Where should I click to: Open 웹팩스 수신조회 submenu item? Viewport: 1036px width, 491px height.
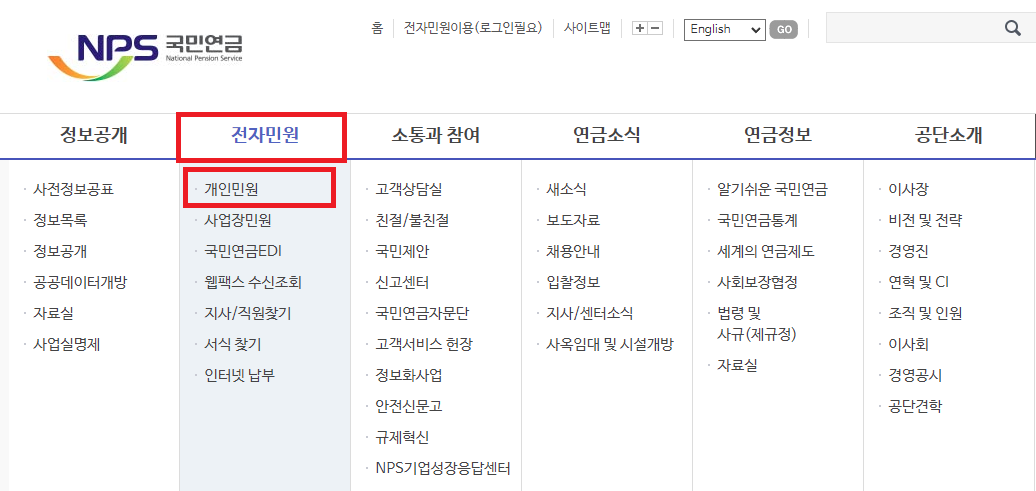pos(253,283)
